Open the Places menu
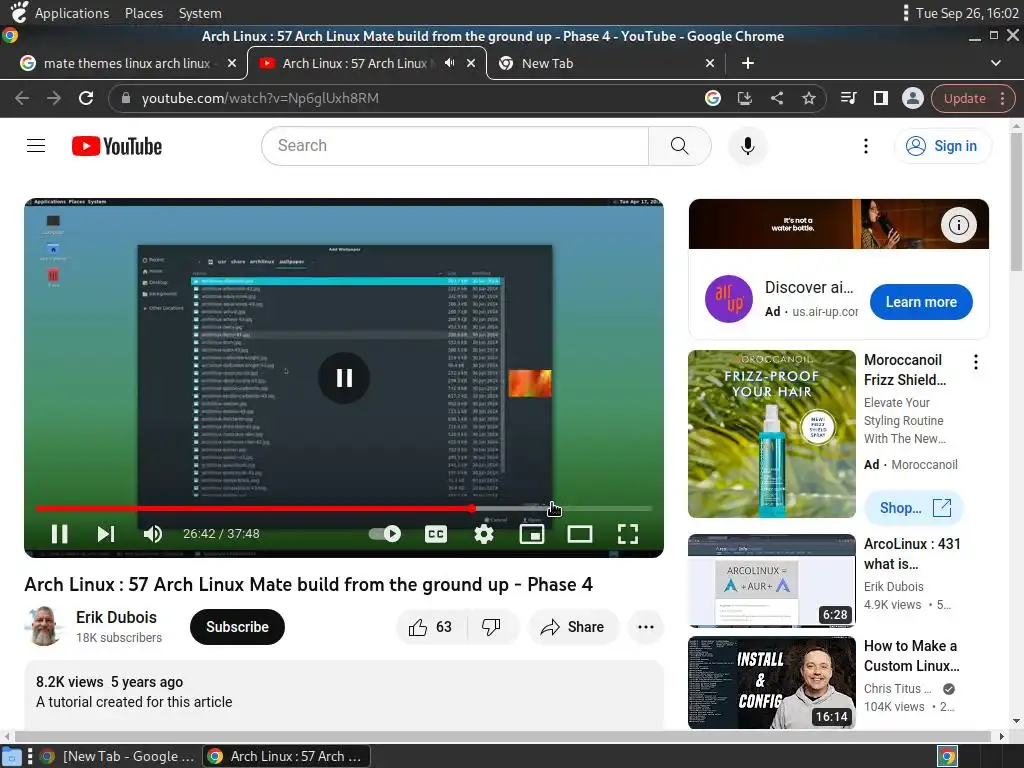Screen dimensions: 1024x768 click(x=144, y=13)
